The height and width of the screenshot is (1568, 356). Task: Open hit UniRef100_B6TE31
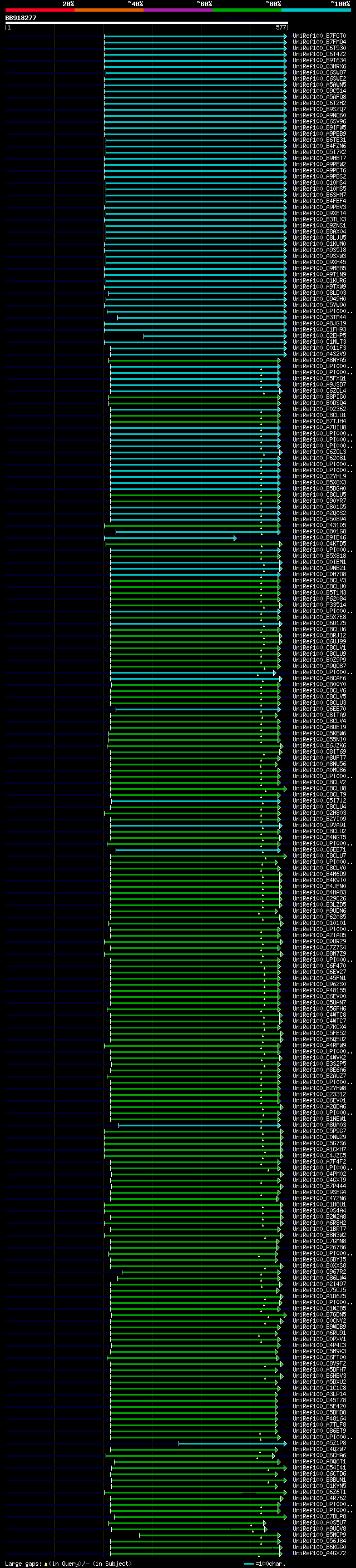pos(319,140)
